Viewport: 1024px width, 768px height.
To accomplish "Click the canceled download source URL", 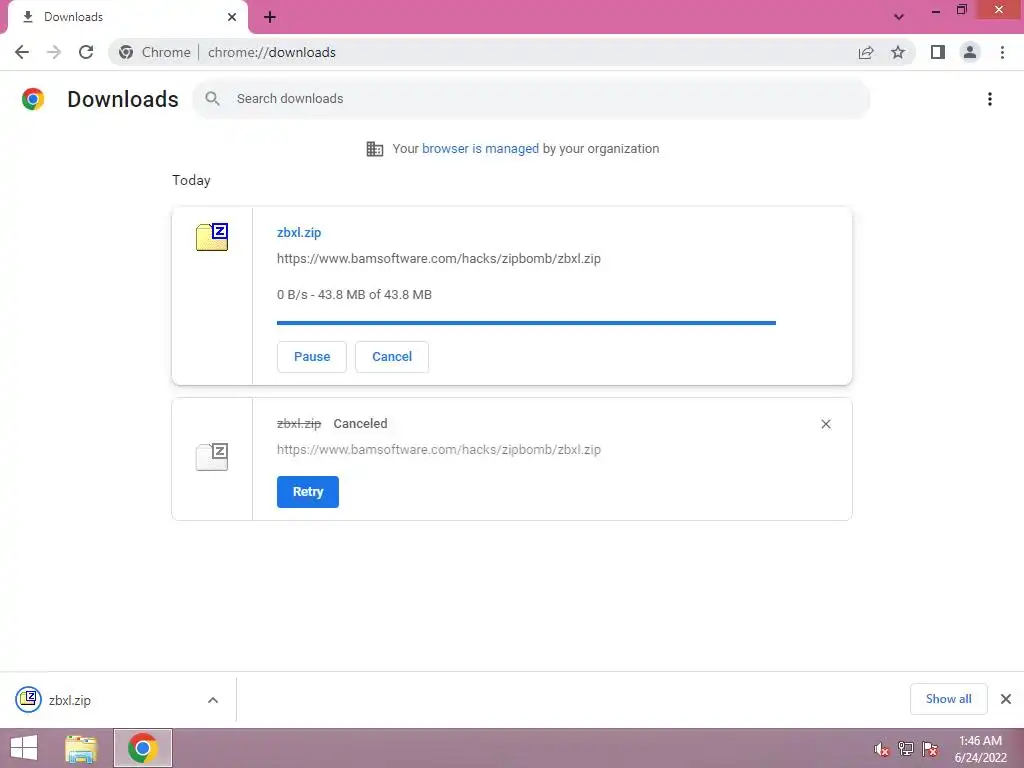I will click(x=439, y=450).
